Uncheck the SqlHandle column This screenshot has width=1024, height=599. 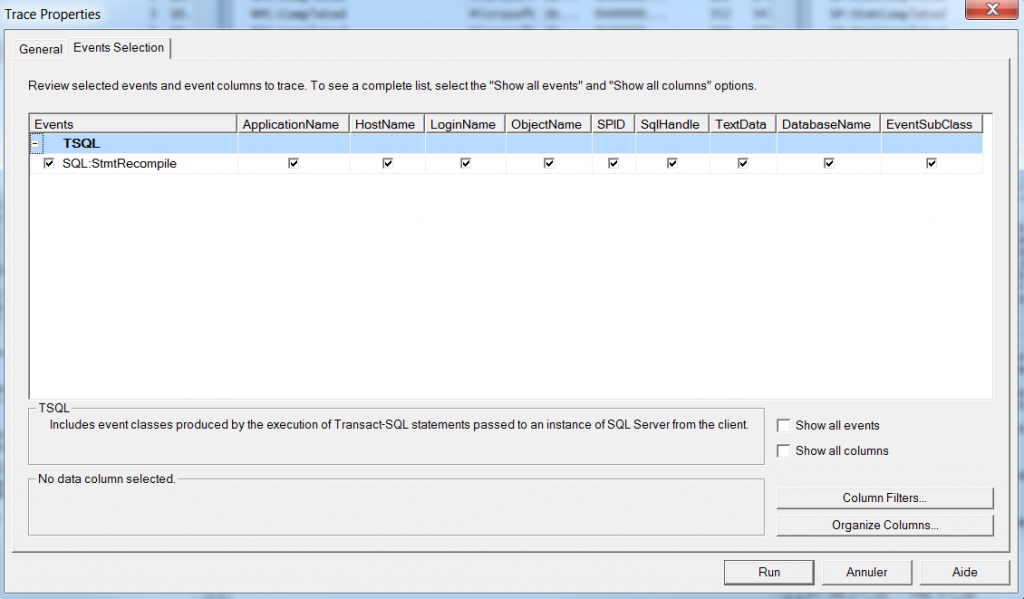coord(671,163)
